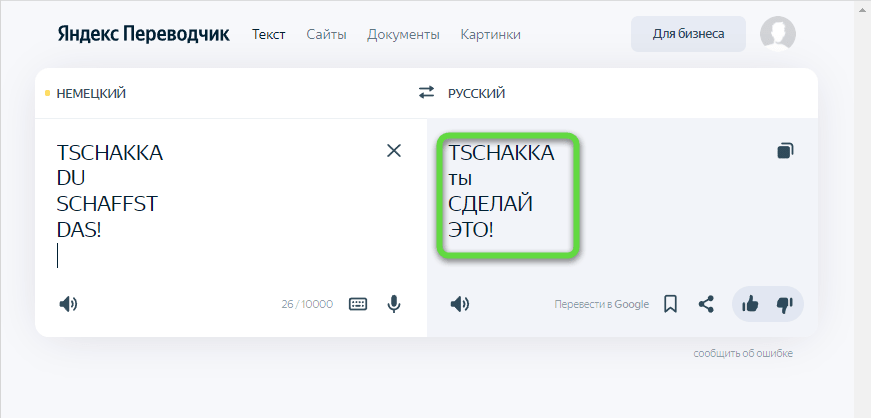Click the Перевести в Google link
The height and width of the screenshot is (418, 871).
[602, 304]
